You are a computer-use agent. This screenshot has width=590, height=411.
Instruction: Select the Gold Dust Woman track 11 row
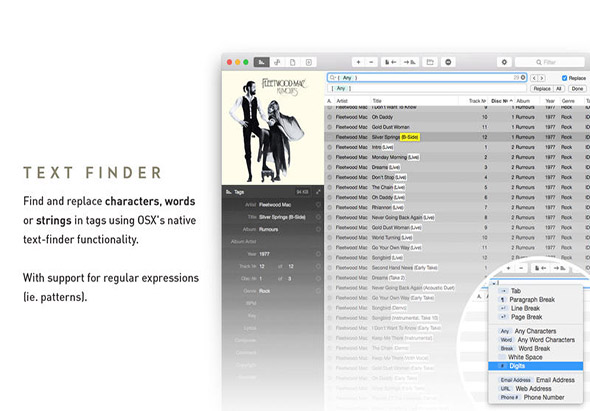click(x=457, y=127)
